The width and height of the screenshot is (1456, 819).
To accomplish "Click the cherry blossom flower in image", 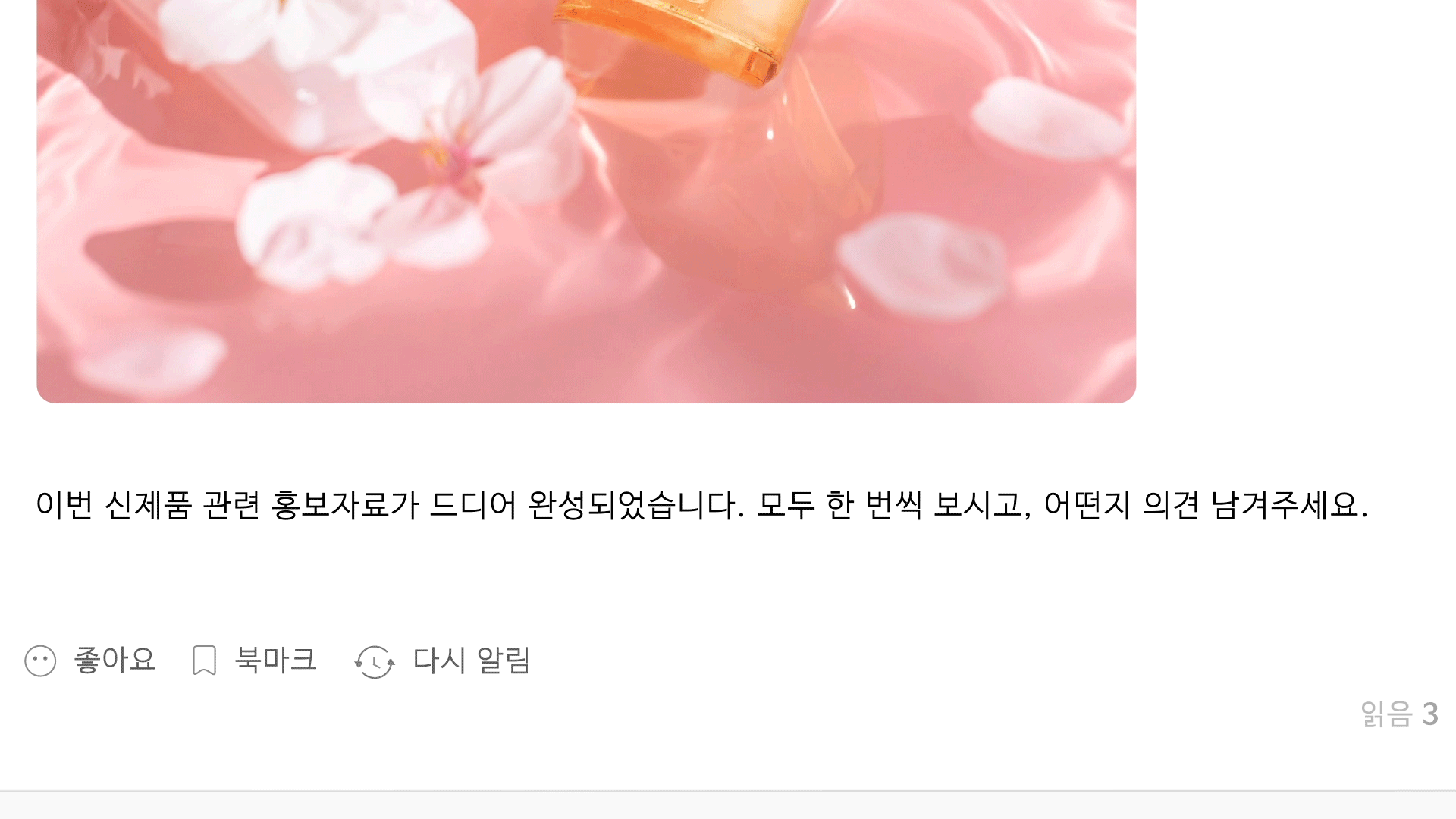I will coord(455,148).
